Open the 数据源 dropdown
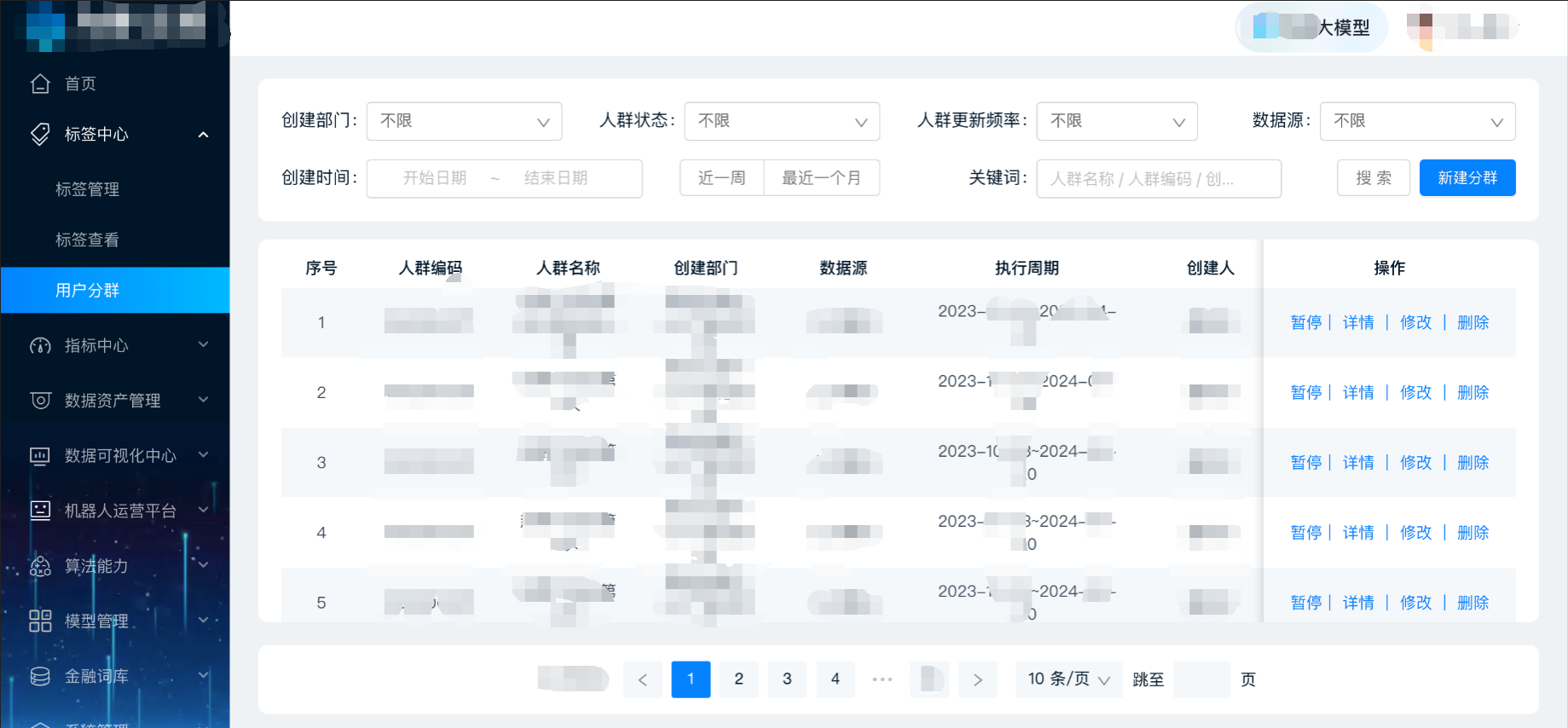 pos(1417,121)
